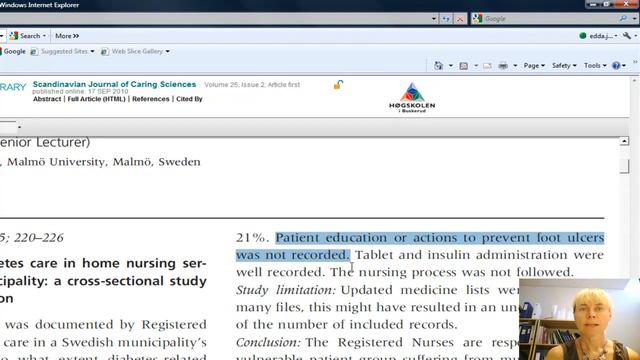Open the Print dropdown arrow
640x360 pixels.
pyautogui.click(x=515, y=66)
